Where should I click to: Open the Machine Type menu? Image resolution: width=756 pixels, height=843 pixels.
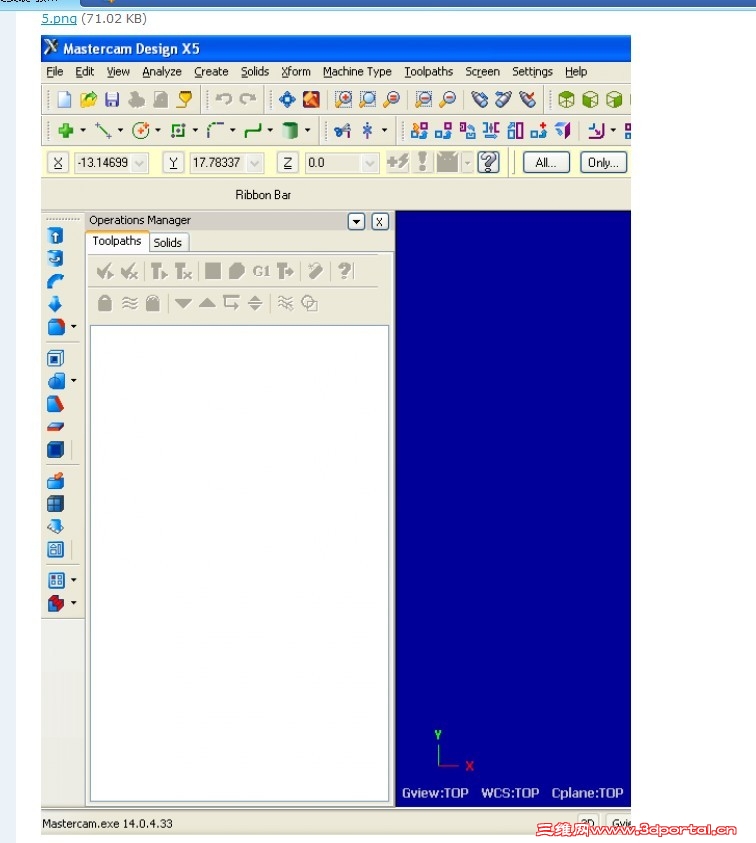(357, 72)
